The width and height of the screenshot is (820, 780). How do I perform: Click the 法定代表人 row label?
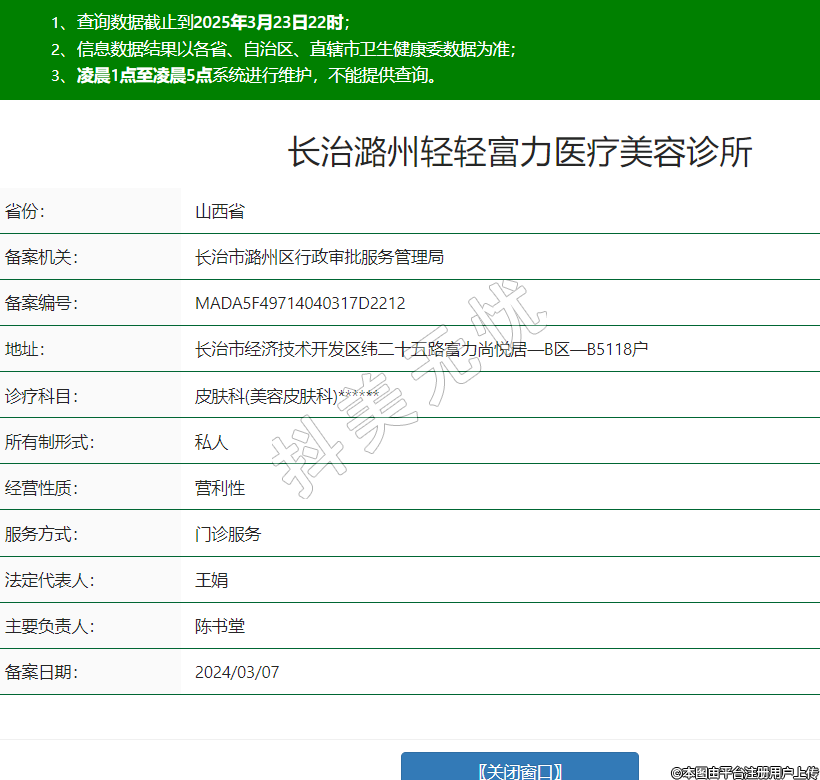pyautogui.click(x=49, y=580)
